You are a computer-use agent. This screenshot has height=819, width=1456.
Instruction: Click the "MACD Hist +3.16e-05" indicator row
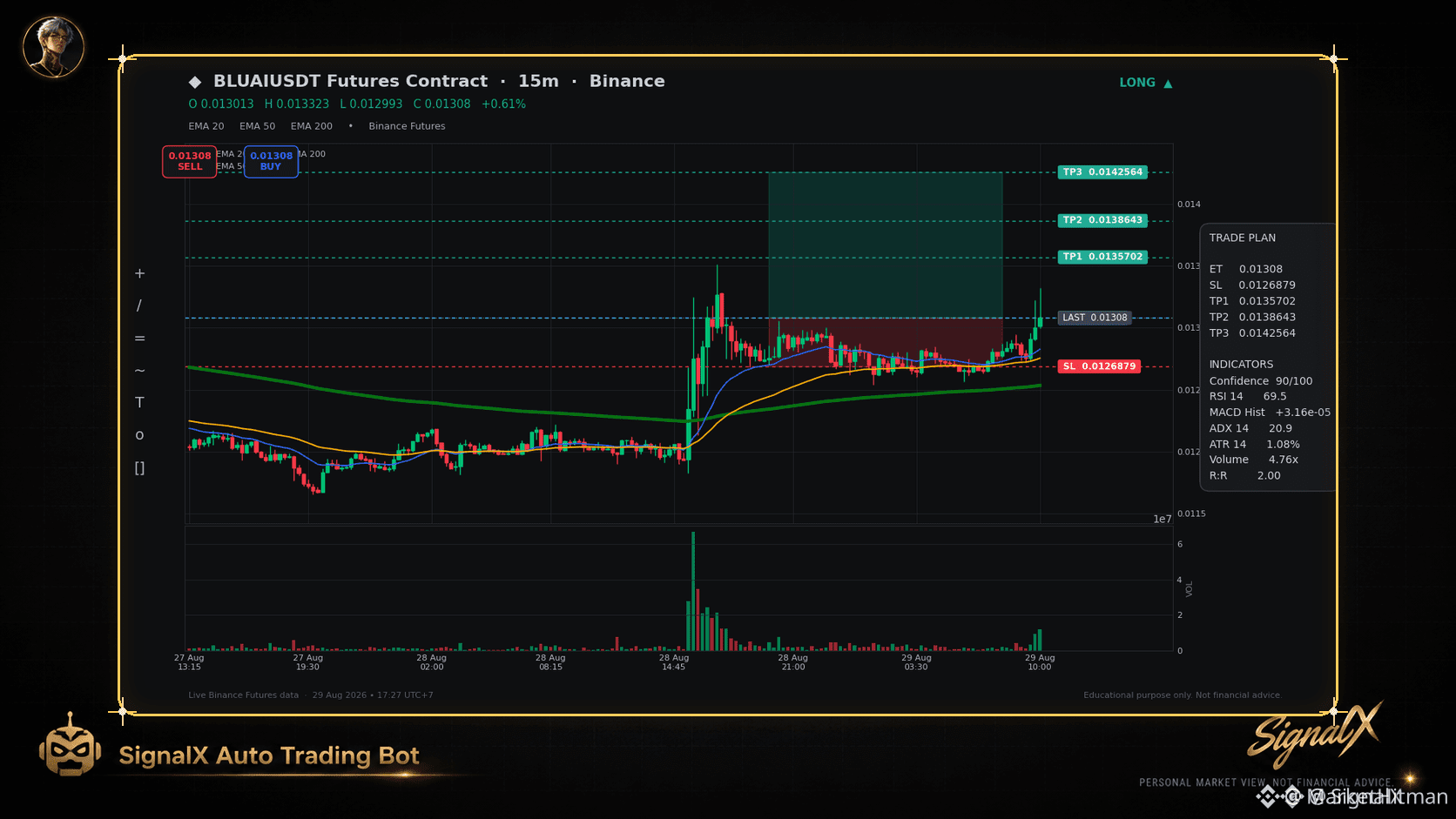tap(1270, 413)
